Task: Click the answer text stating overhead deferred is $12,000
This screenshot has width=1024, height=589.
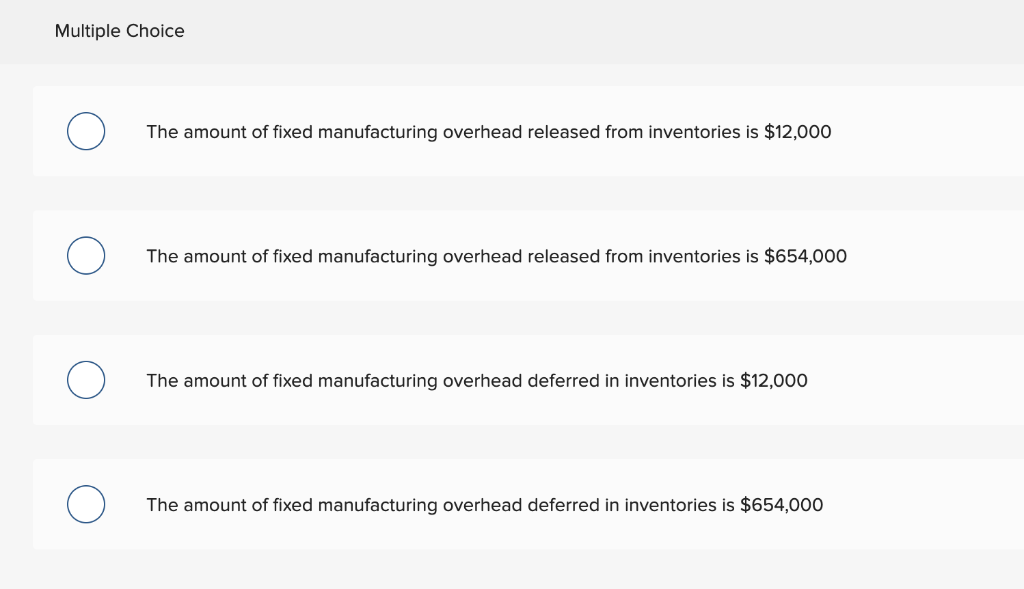Action: [477, 380]
